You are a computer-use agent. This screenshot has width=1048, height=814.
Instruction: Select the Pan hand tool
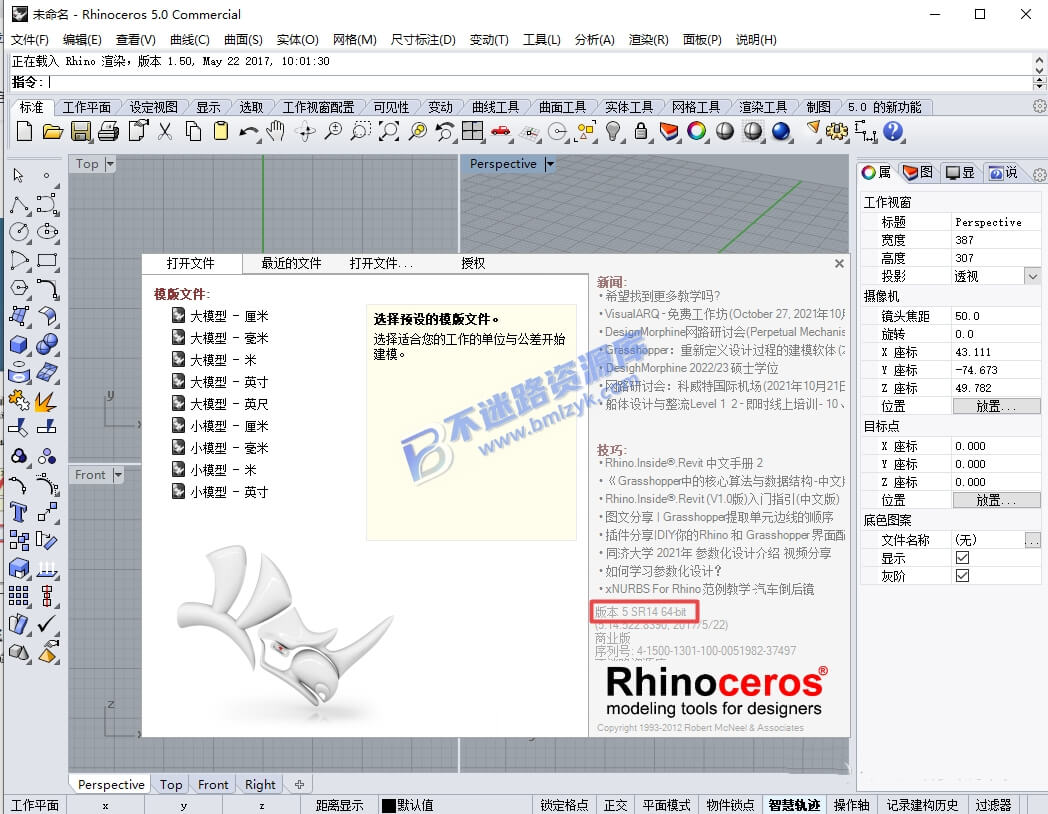coord(275,131)
